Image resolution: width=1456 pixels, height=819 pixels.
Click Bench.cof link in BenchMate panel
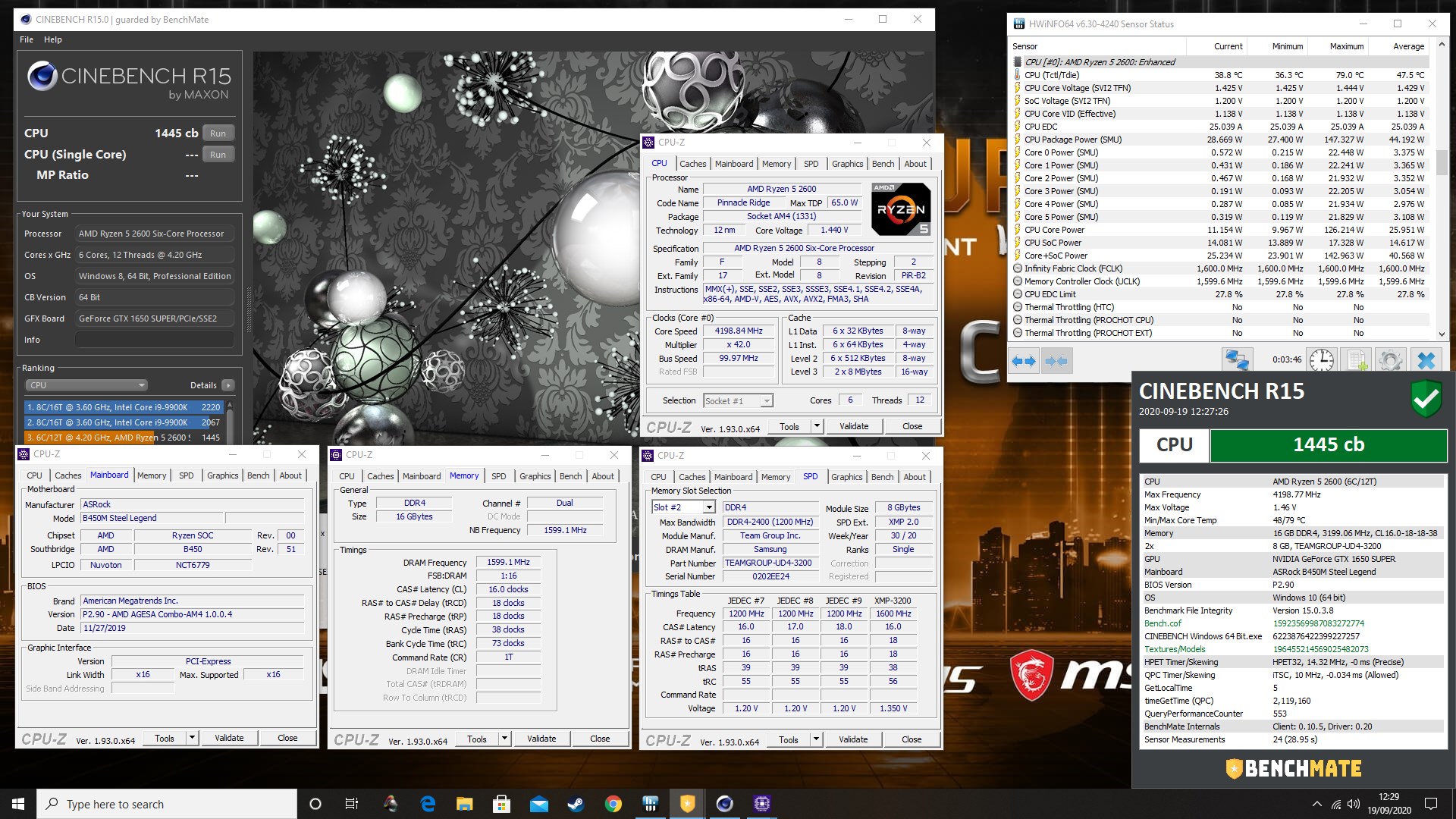point(1163,623)
